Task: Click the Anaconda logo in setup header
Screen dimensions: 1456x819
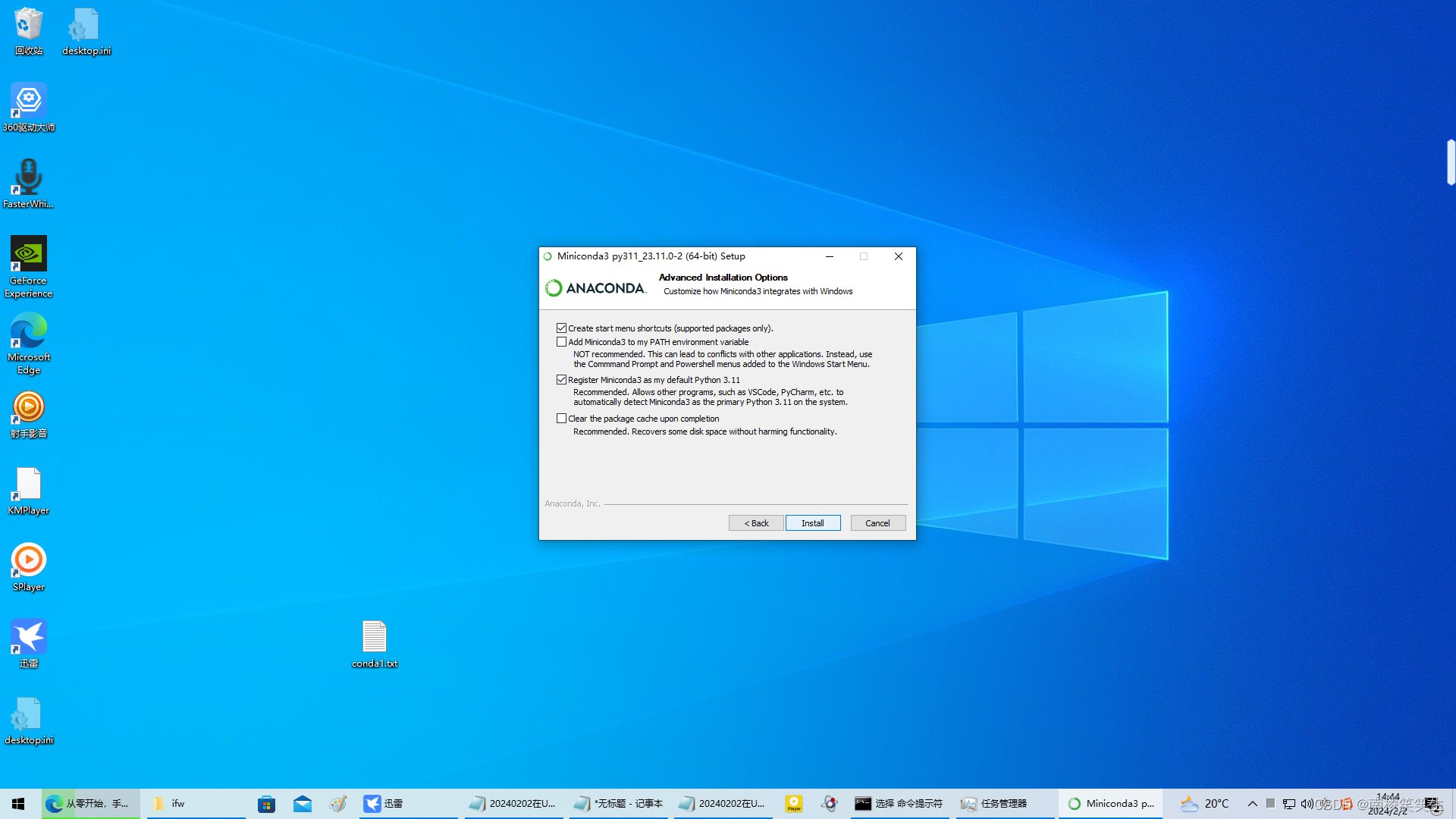Action: pos(596,288)
